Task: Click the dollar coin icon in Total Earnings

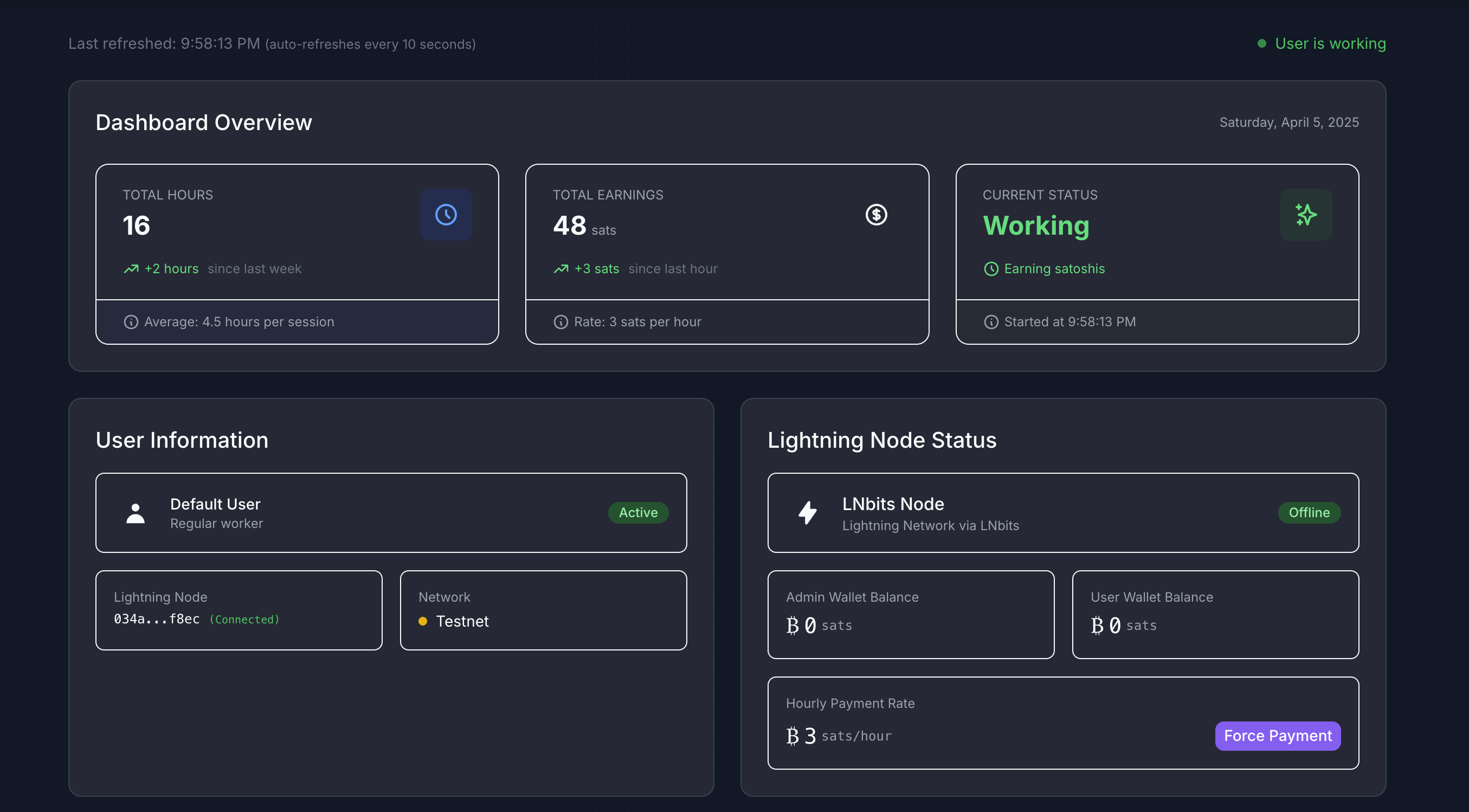Action: pyautogui.click(x=876, y=215)
